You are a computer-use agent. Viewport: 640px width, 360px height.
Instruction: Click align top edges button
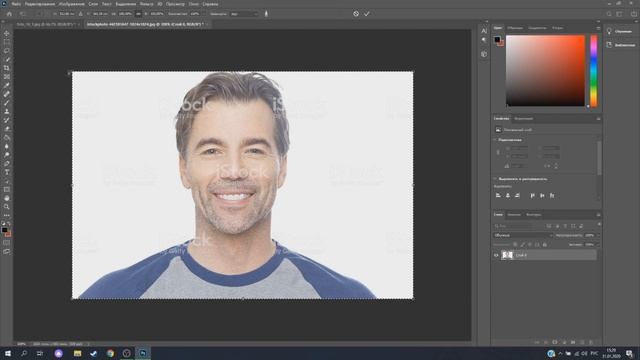[533, 196]
